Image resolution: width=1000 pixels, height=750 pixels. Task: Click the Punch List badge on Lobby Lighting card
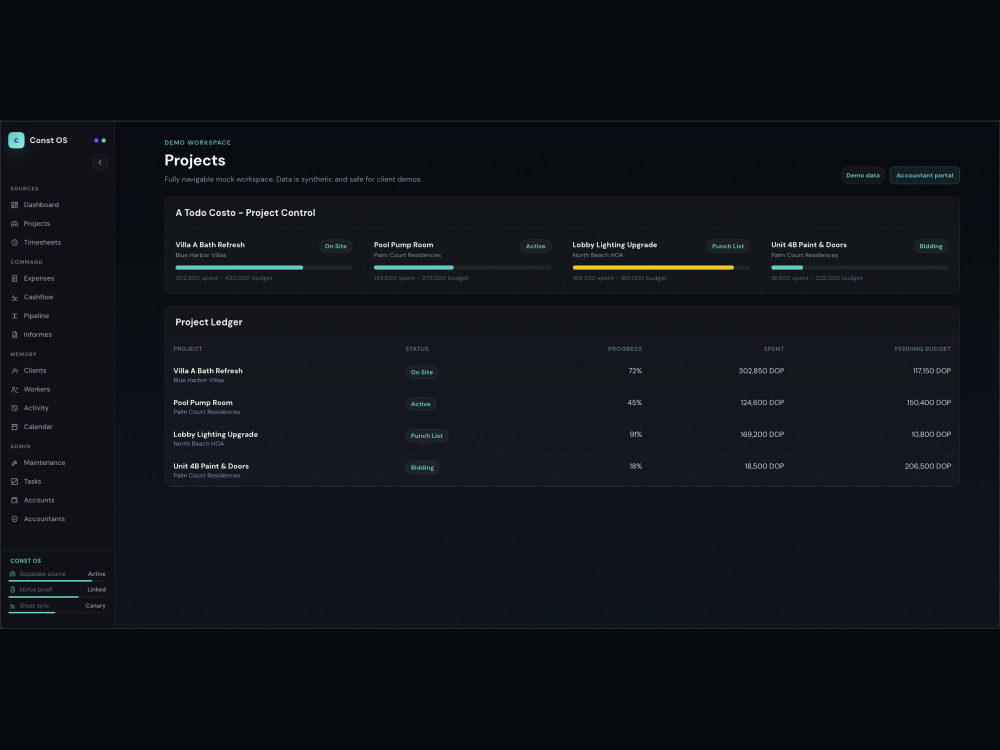point(728,246)
